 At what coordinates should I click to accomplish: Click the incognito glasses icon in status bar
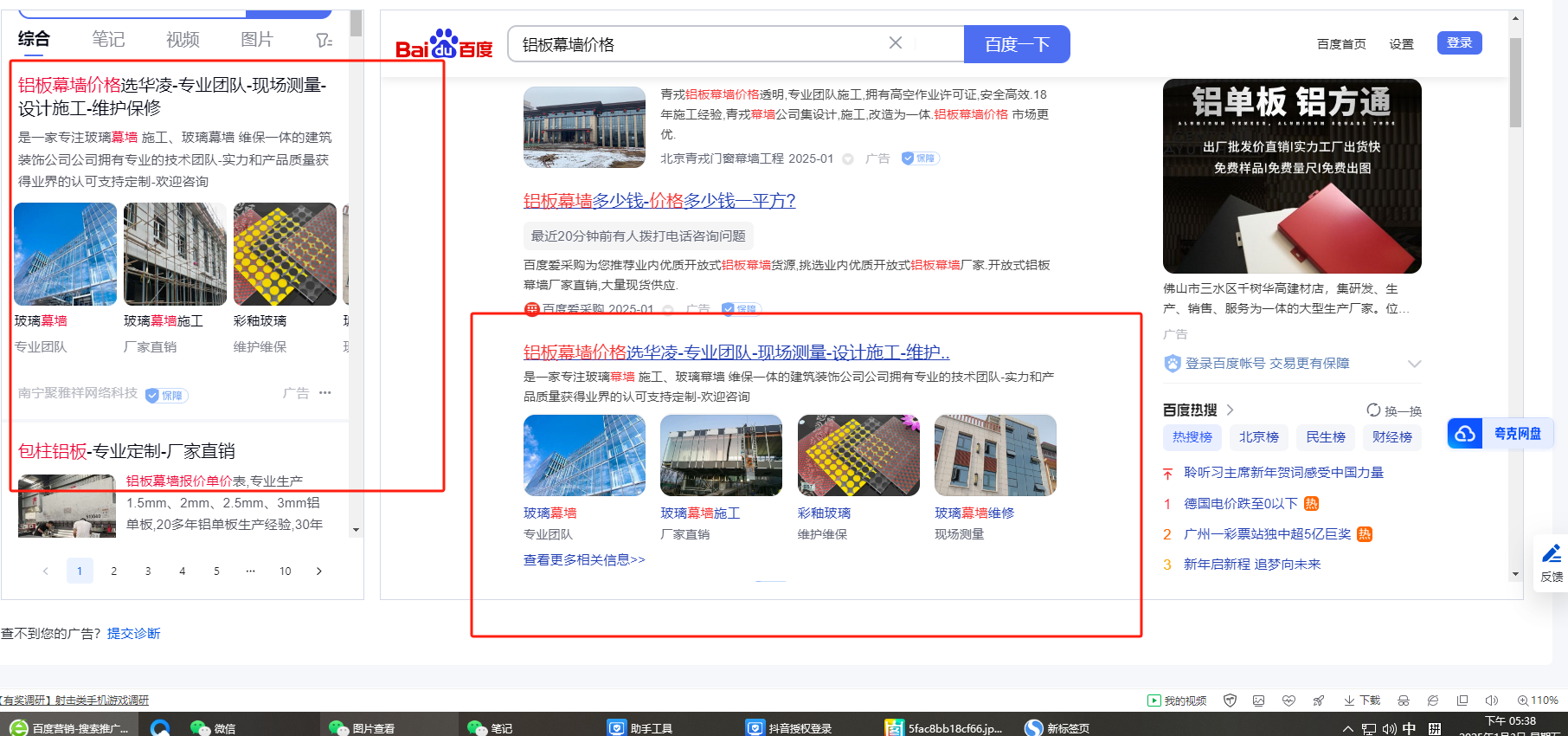(1404, 700)
